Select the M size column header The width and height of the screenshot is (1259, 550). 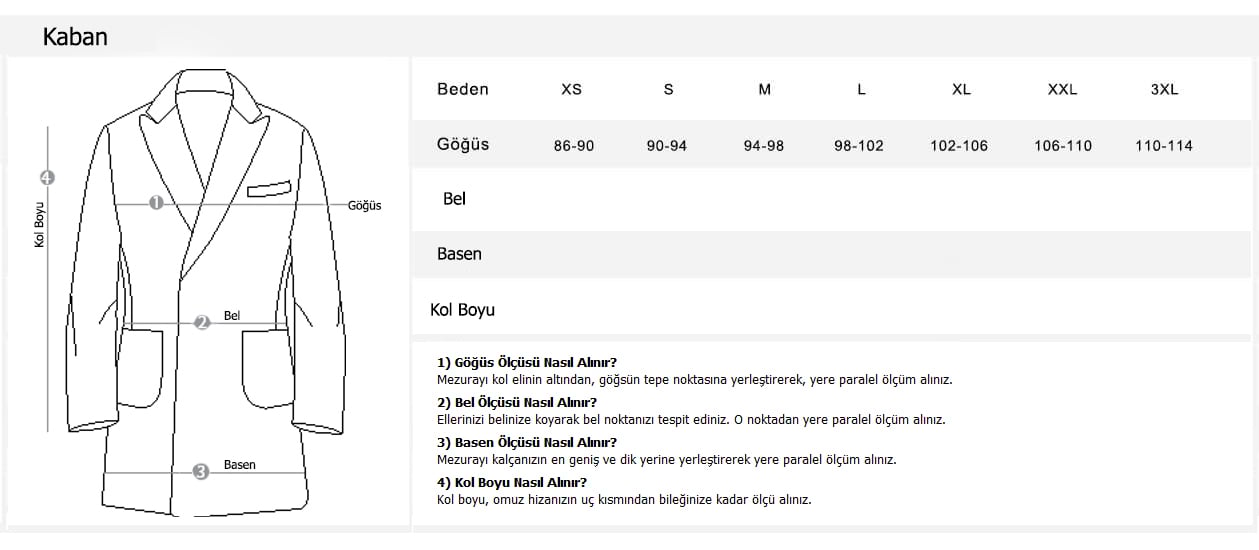pos(765,89)
